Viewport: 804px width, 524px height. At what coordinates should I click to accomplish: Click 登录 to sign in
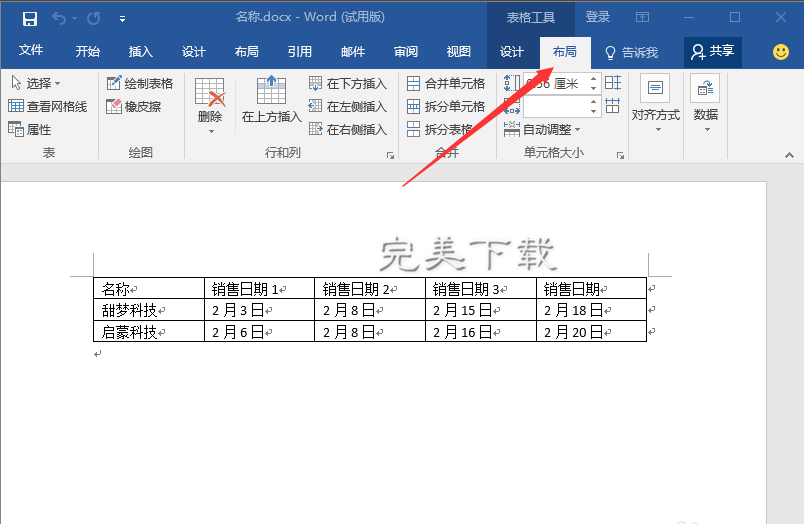(598, 17)
